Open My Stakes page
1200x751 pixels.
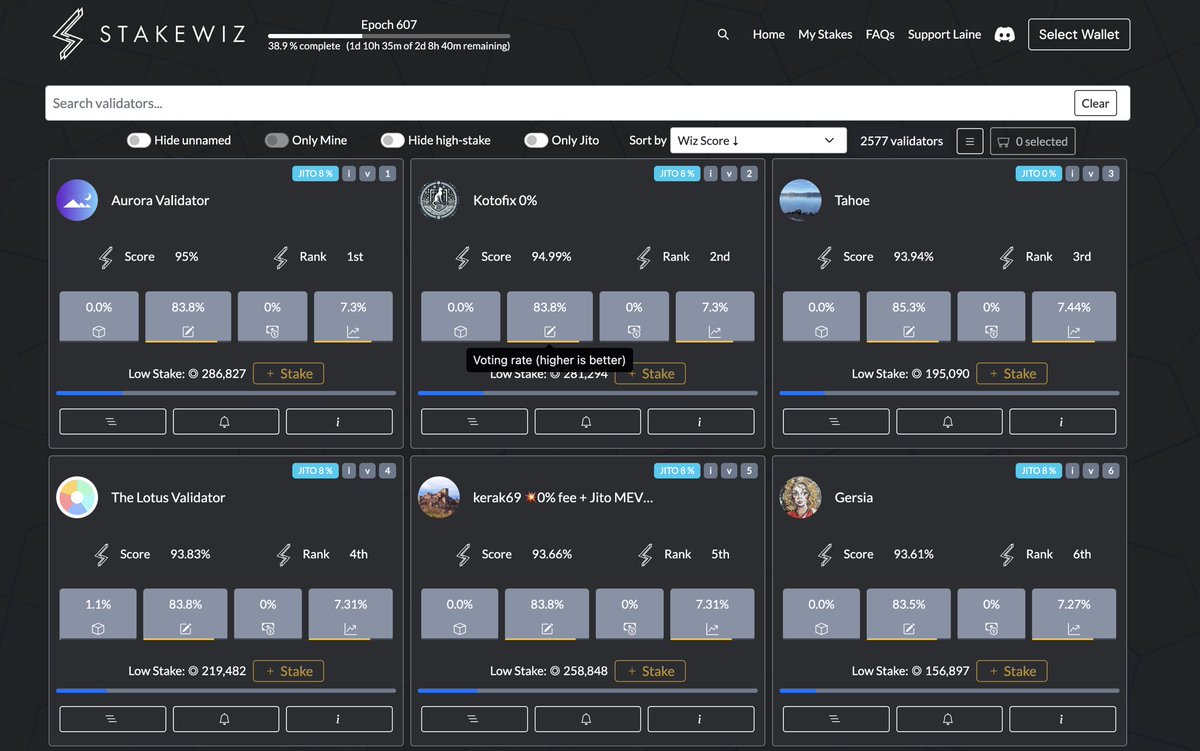[x=825, y=34]
